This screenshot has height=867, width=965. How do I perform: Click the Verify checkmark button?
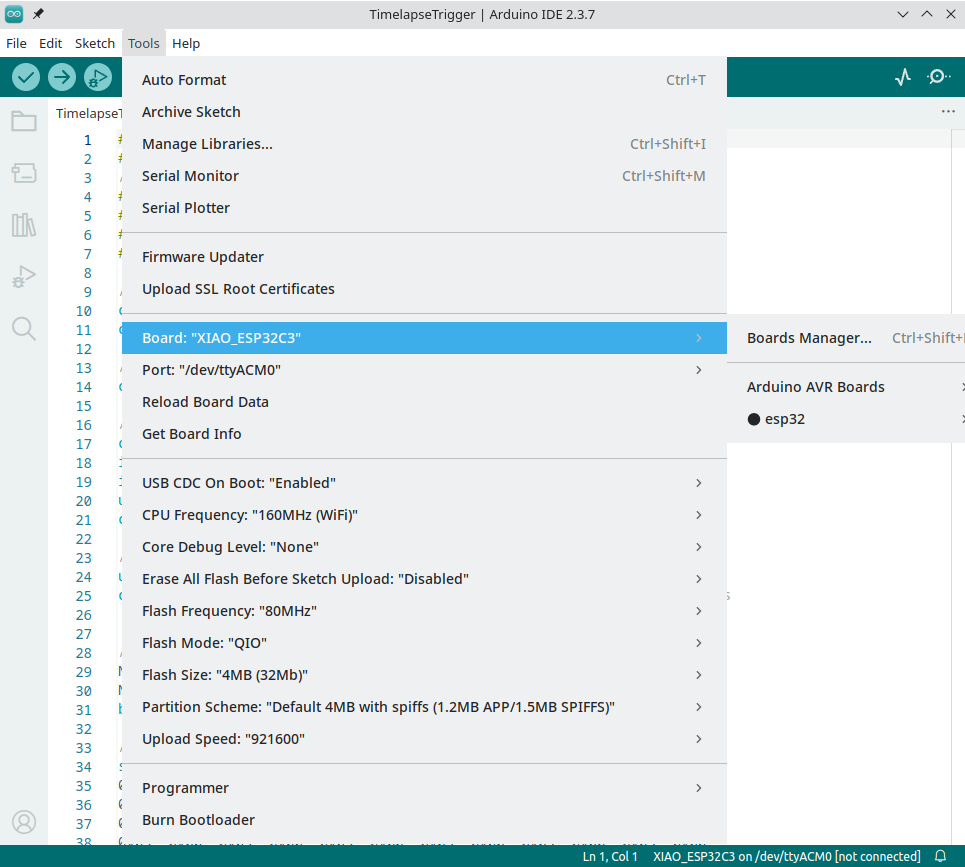26,78
